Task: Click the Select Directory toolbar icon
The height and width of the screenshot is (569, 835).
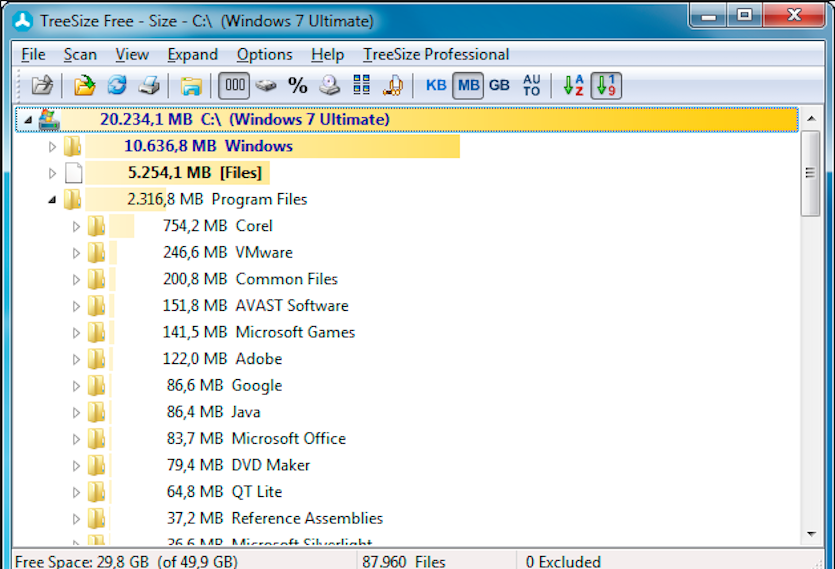Action: point(42,85)
